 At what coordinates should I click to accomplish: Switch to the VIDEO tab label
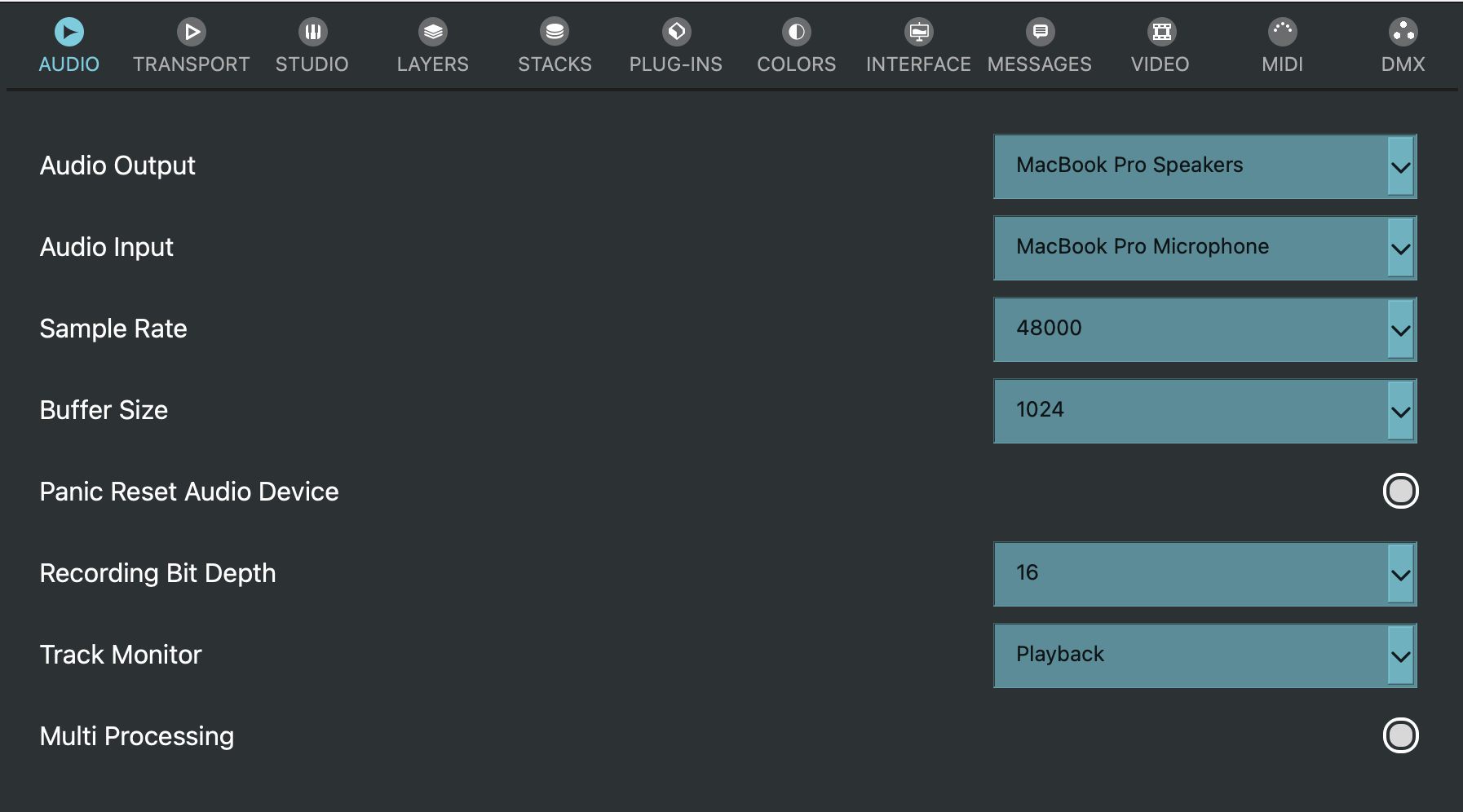[1160, 64]
